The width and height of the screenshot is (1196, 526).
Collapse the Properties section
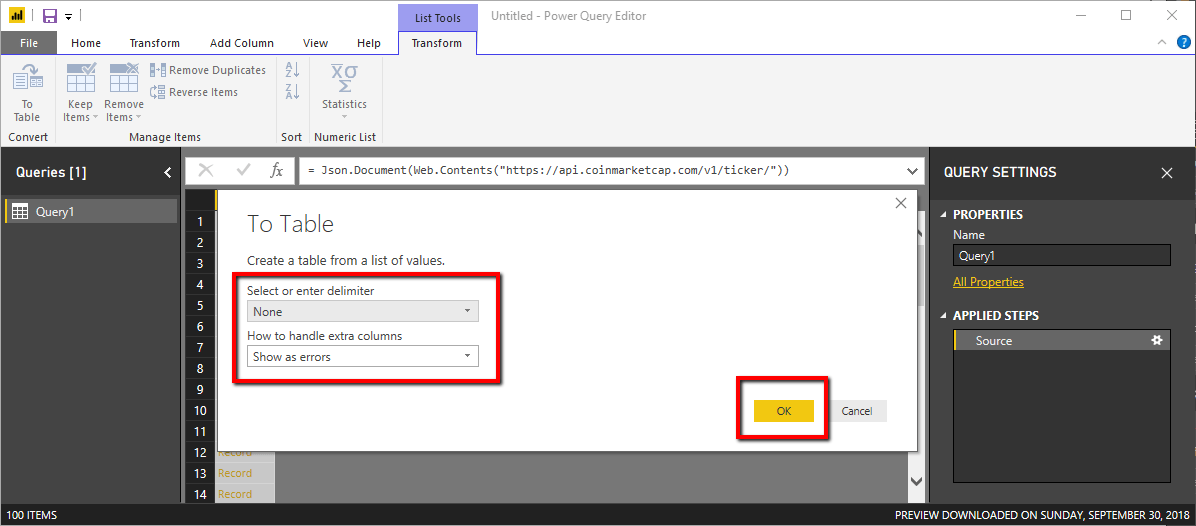(x=945, y=215)
